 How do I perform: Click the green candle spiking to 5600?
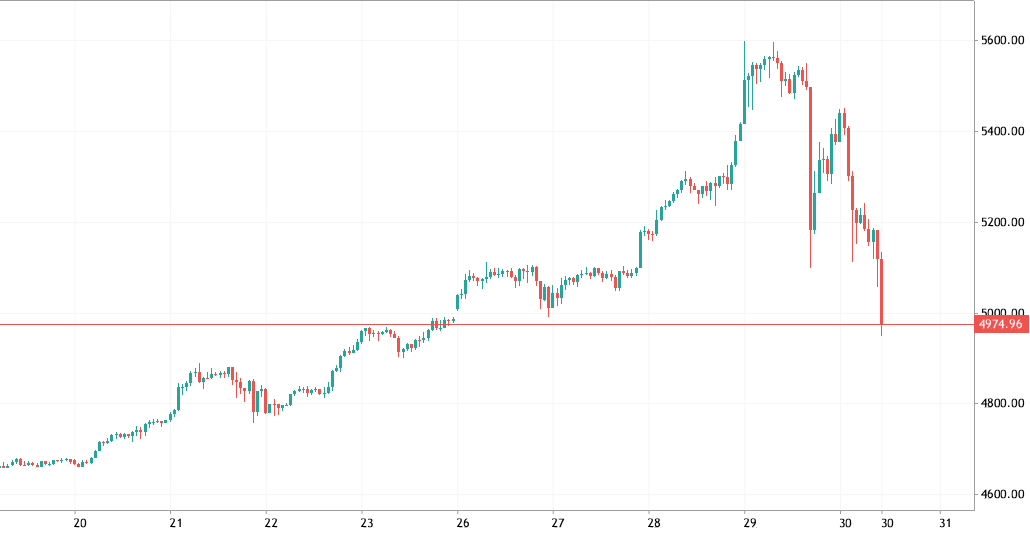click(x=745, y=95)
